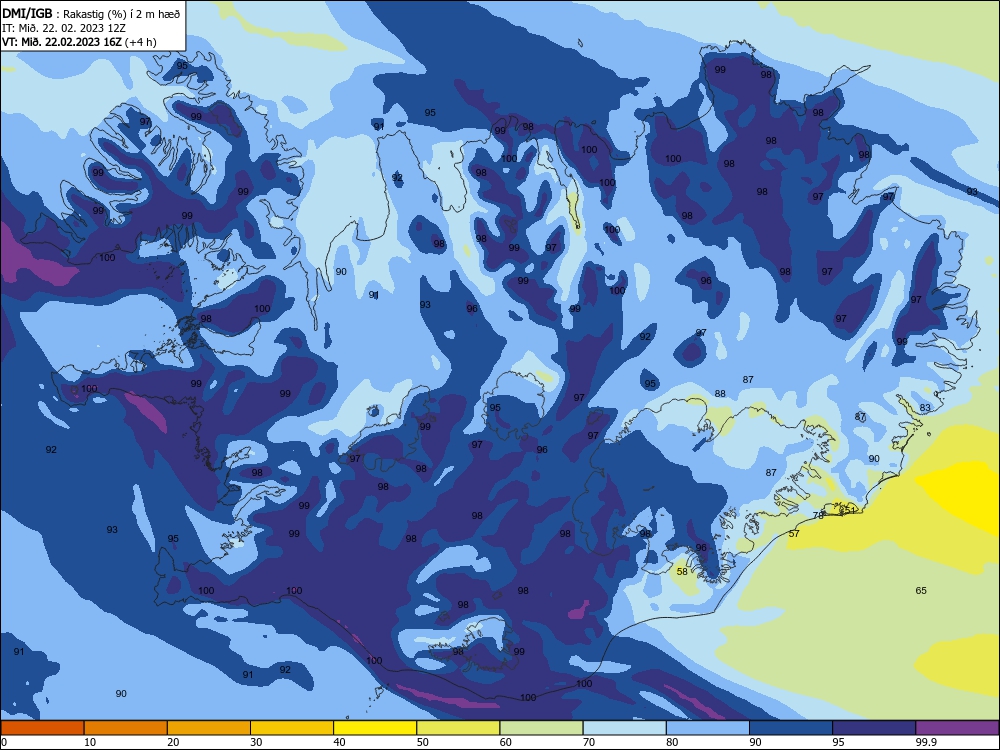1000x750 pixels.
Task: Click the dark orange 0–10 legend color block
Action: coord(42,728)
